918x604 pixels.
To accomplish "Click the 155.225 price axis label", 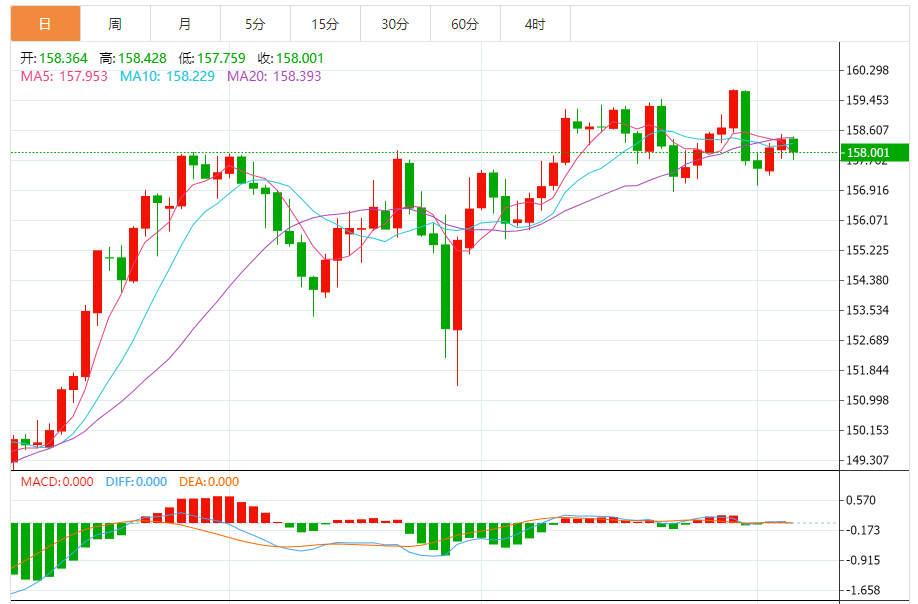I will [x=868, y=250].
